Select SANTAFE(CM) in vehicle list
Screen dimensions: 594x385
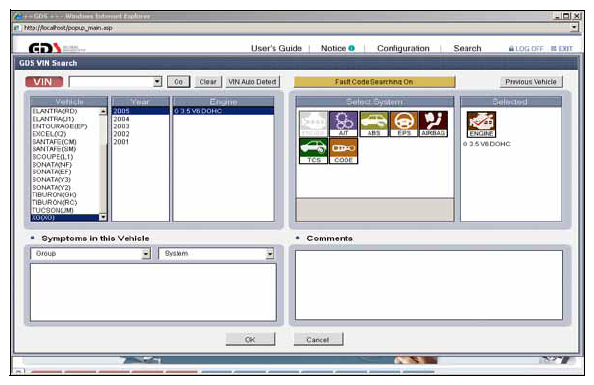click(x=54, y=142)
